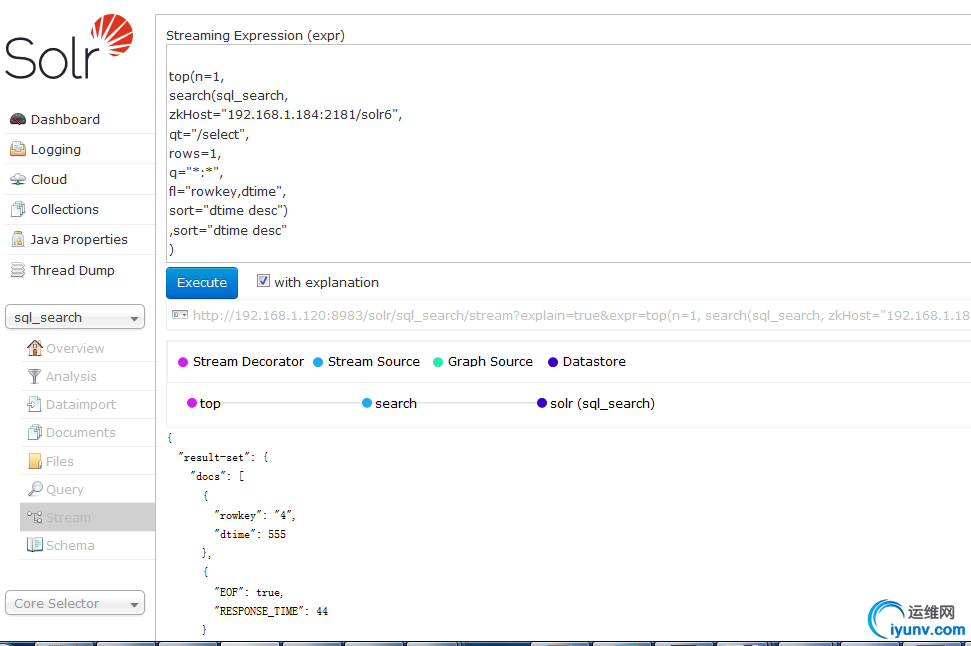
Task: Click the Stream Source legend entry
Action: pyautogui.click(x=367, y=361)
